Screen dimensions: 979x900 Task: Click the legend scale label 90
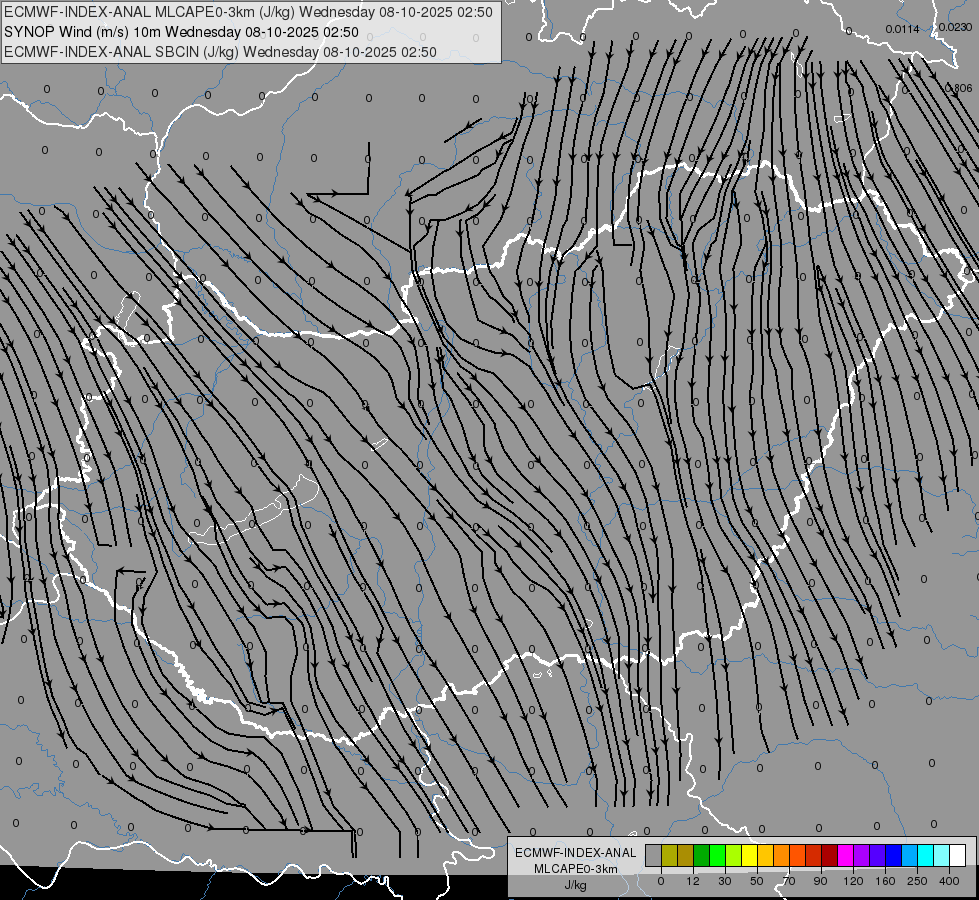tap(820, 881)
